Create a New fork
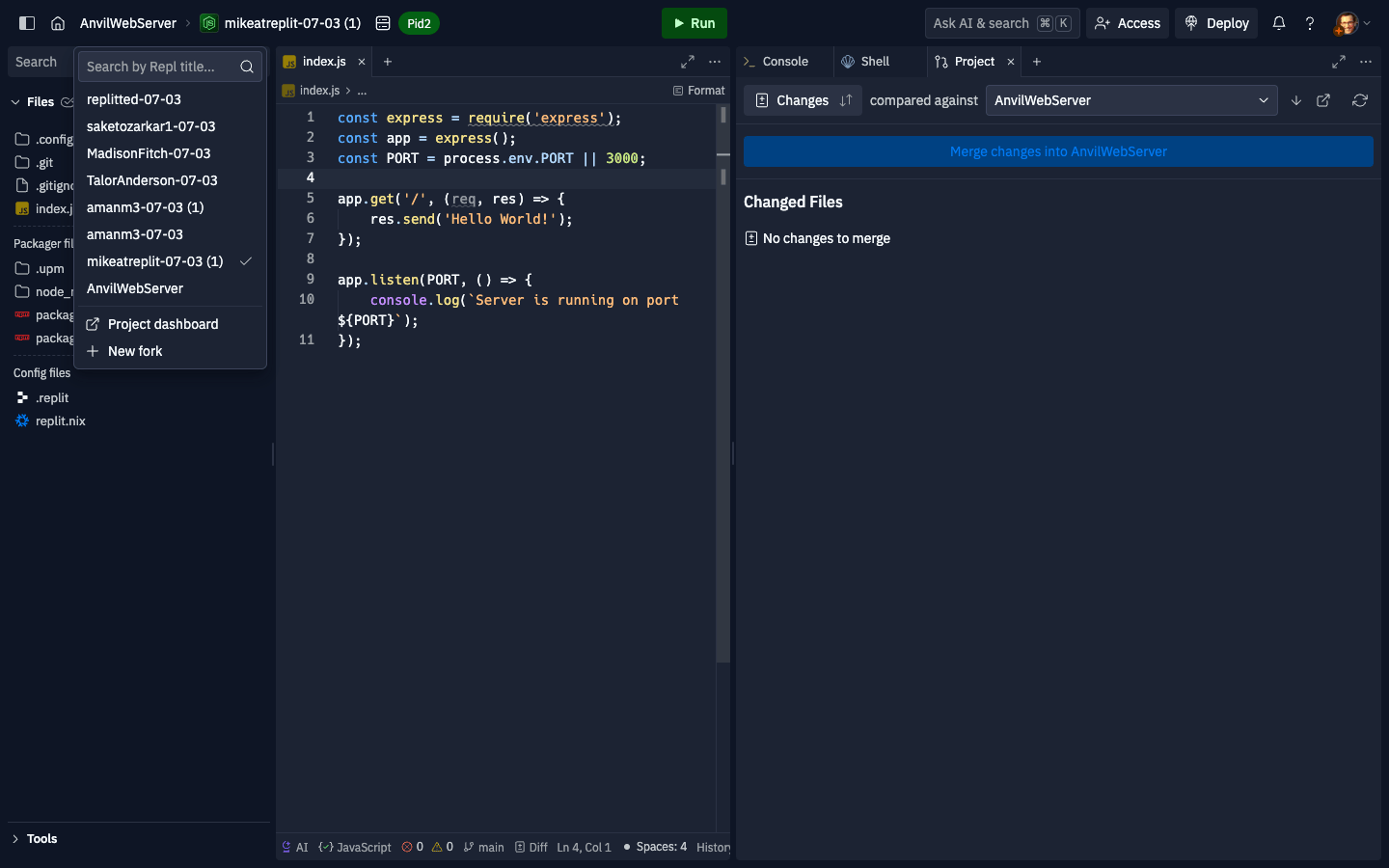 [x=170, y=351]
